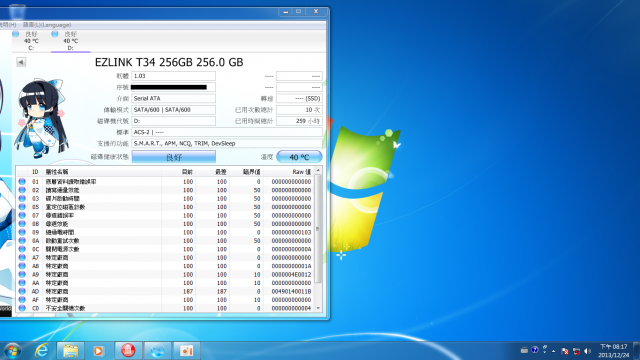
Task: Click the rotation rate field showing (SSD)
Action: (299, 98)
